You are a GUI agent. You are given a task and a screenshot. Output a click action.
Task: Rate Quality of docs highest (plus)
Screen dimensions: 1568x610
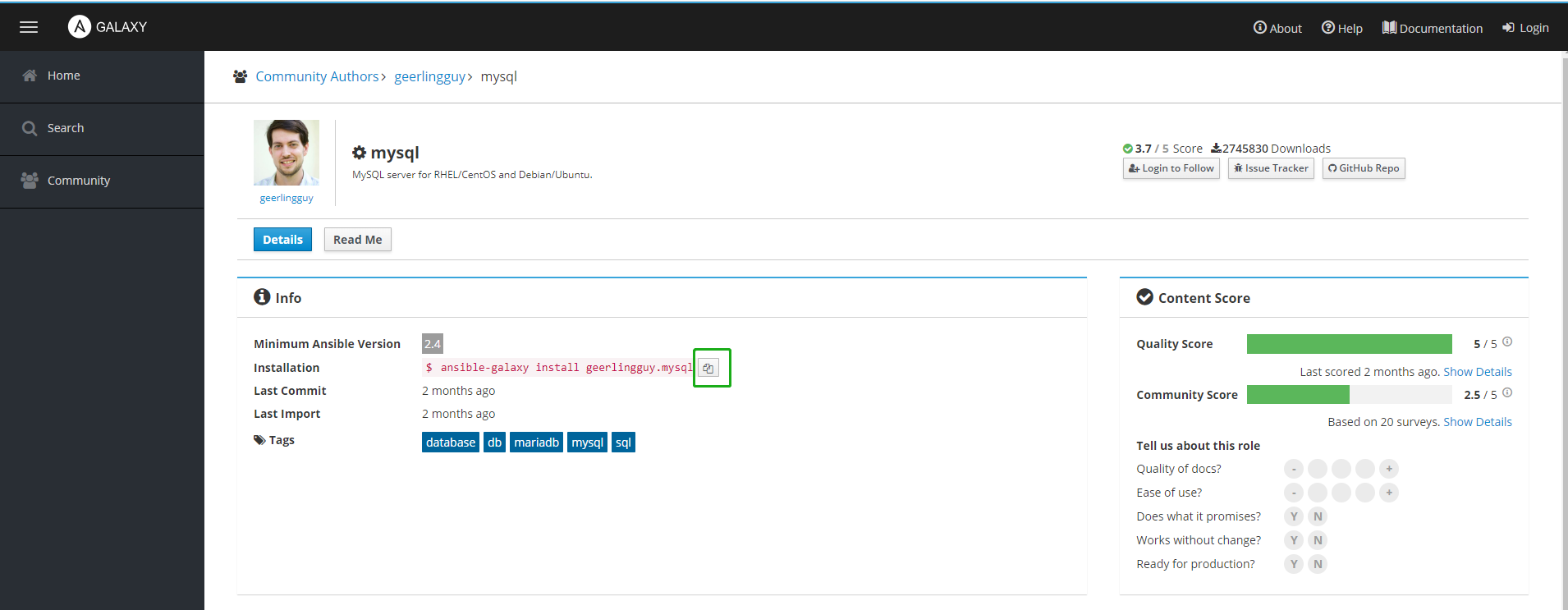[x=1389, y=469]
